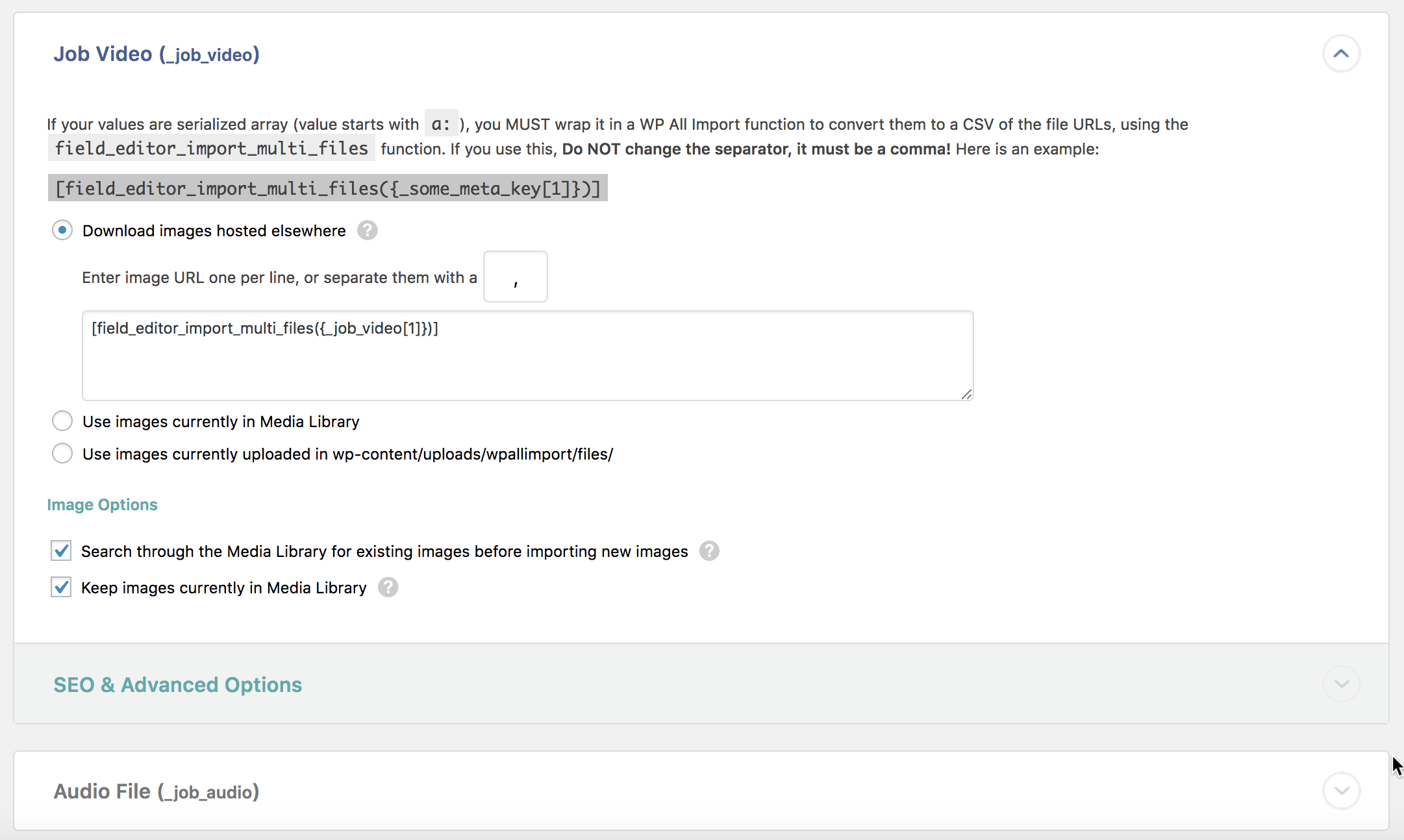Viewport: 1404px width, 840px height.
Task: Select Download images hosted elsewhere radio button
Action: click(62, 230)
